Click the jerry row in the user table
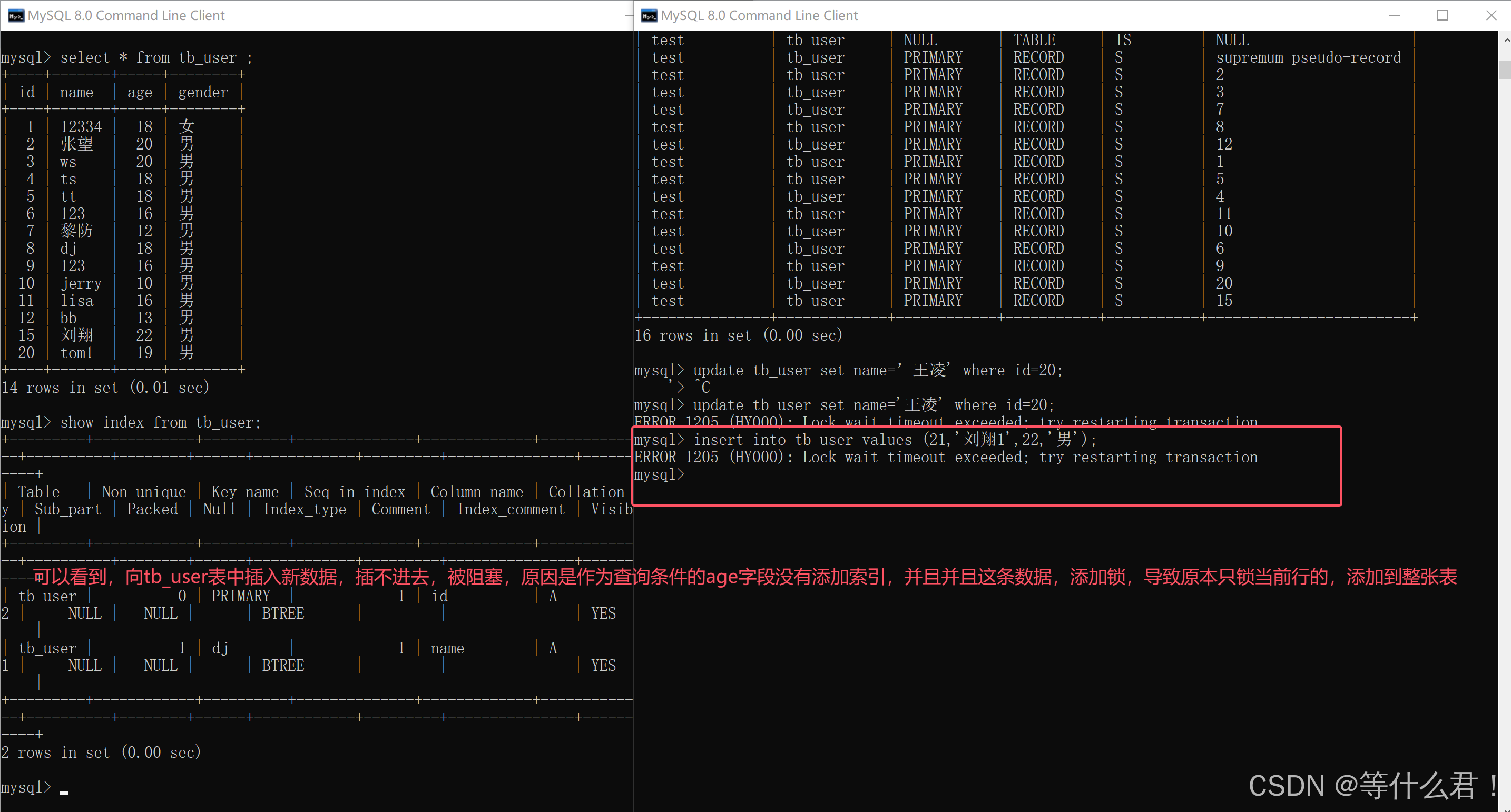Viewport: 1511px width, 812px height. [x=81, y=283]
